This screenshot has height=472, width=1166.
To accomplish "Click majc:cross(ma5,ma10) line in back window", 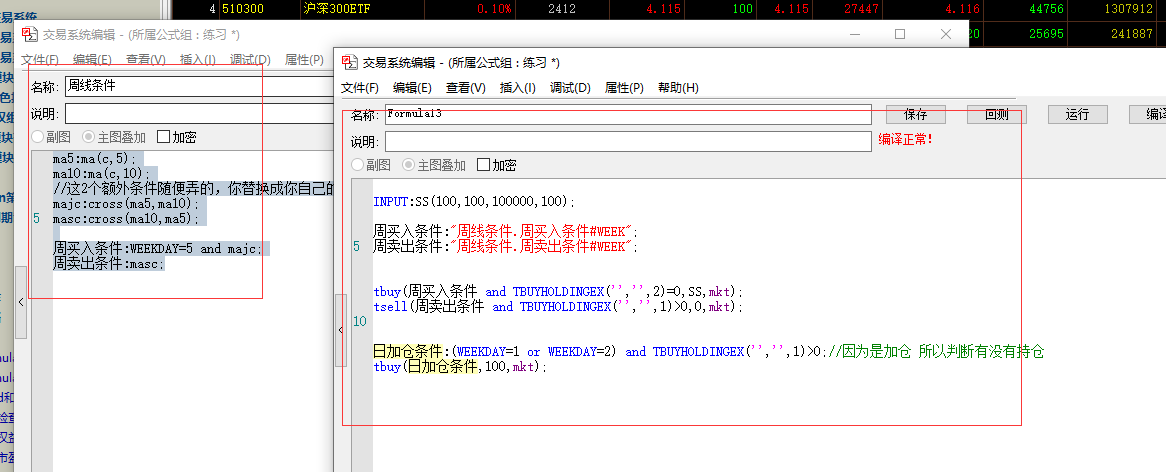I will (126, 203).
